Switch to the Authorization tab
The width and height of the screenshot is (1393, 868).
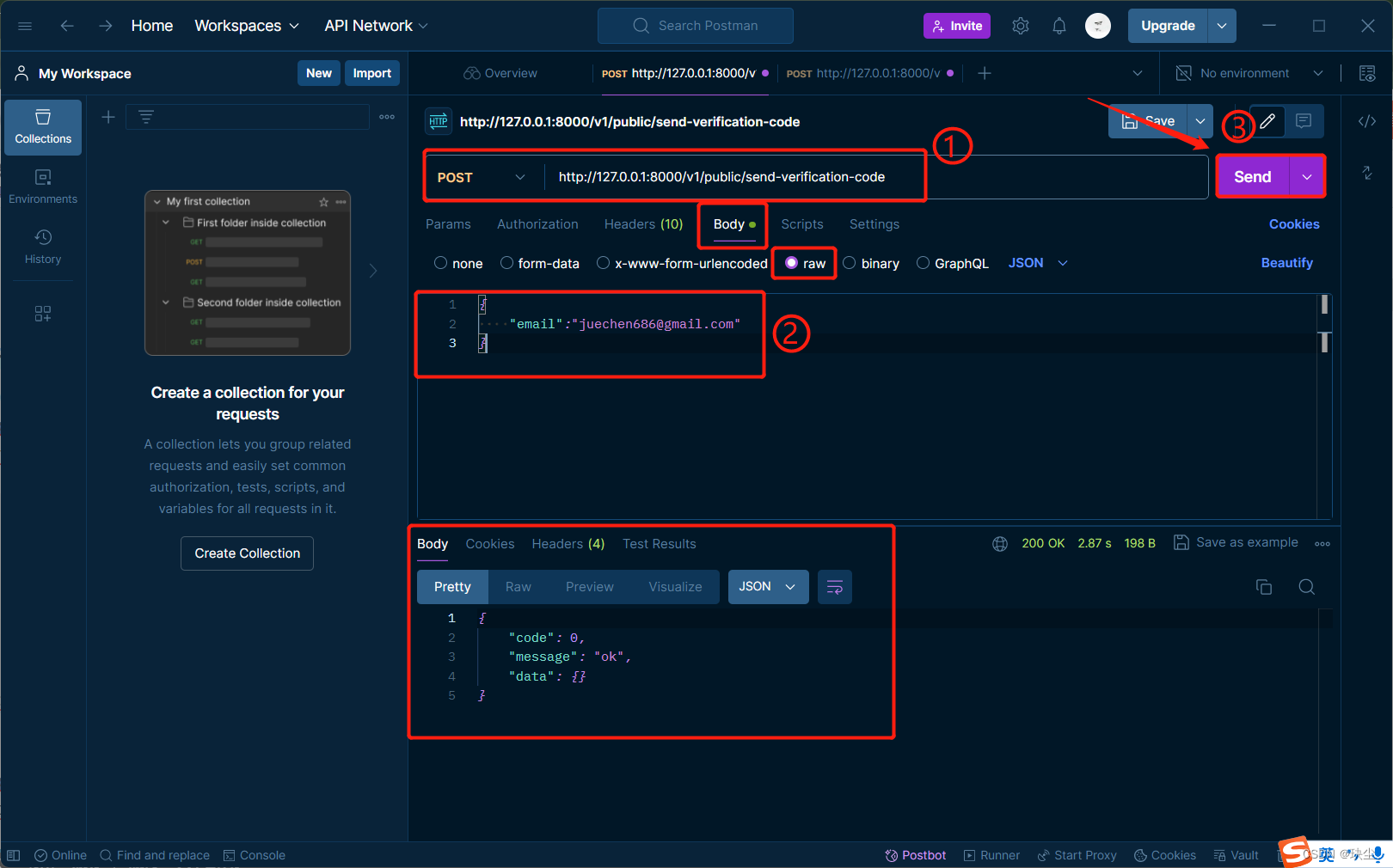point(537,224)
